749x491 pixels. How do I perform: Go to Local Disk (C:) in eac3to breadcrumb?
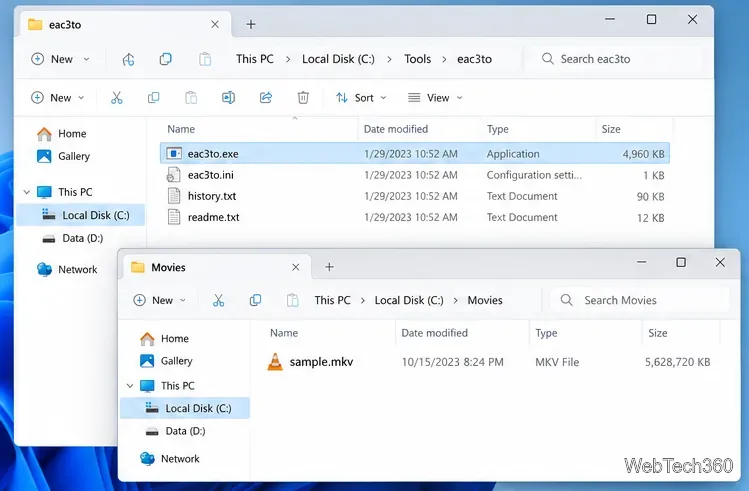click(338, 59)
